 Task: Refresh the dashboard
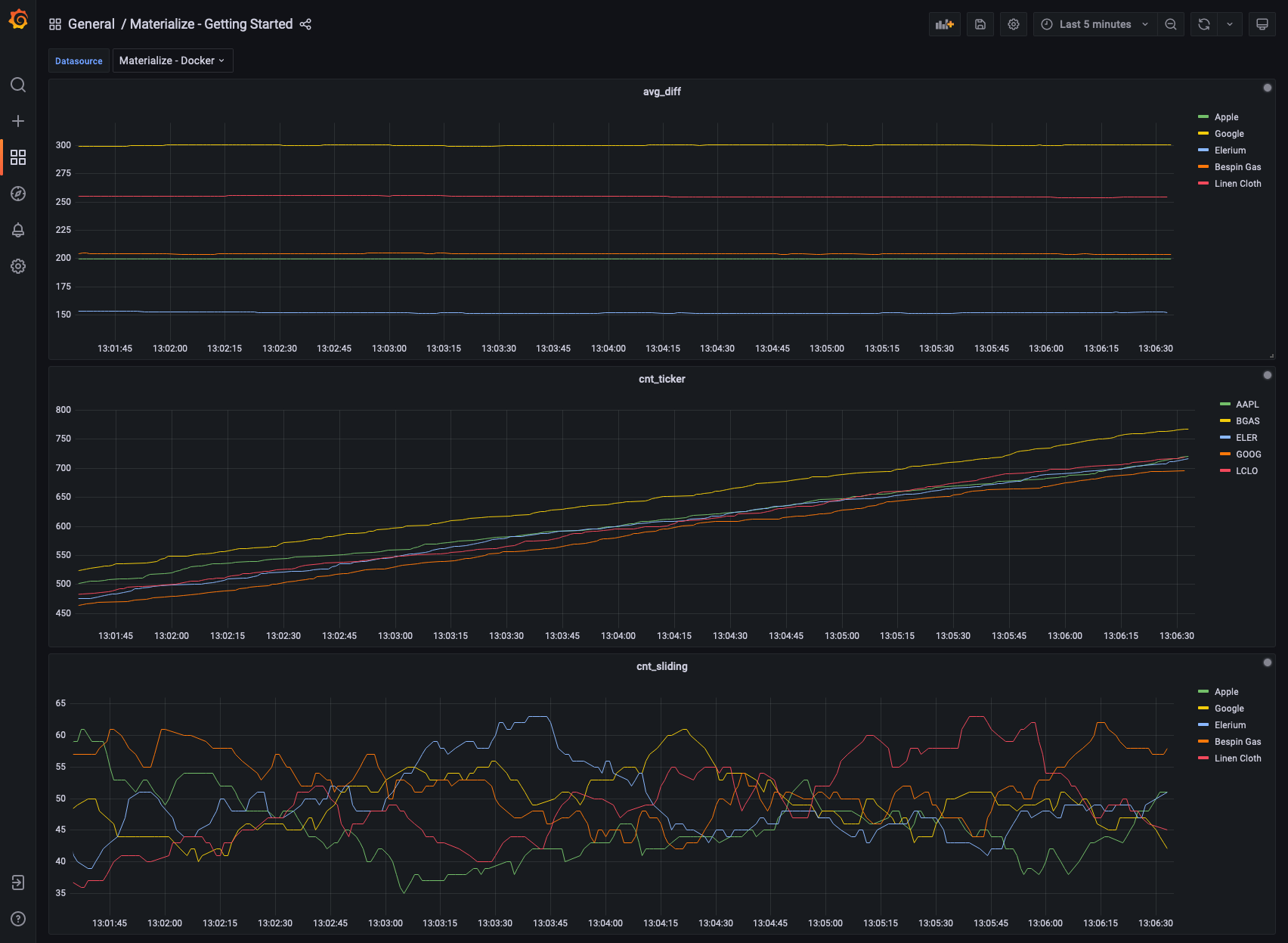[1204, 24]
